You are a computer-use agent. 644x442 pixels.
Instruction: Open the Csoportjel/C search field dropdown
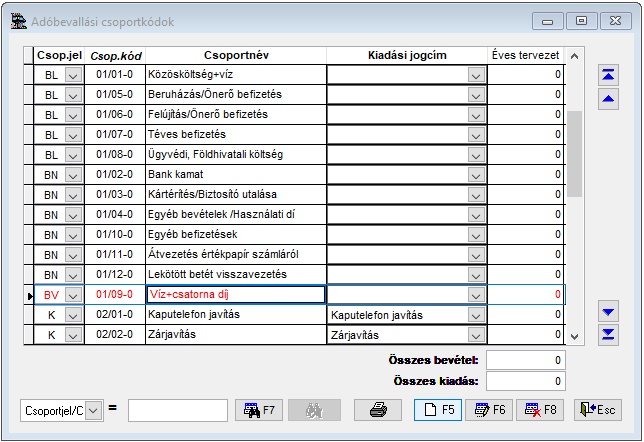point(93,410)
